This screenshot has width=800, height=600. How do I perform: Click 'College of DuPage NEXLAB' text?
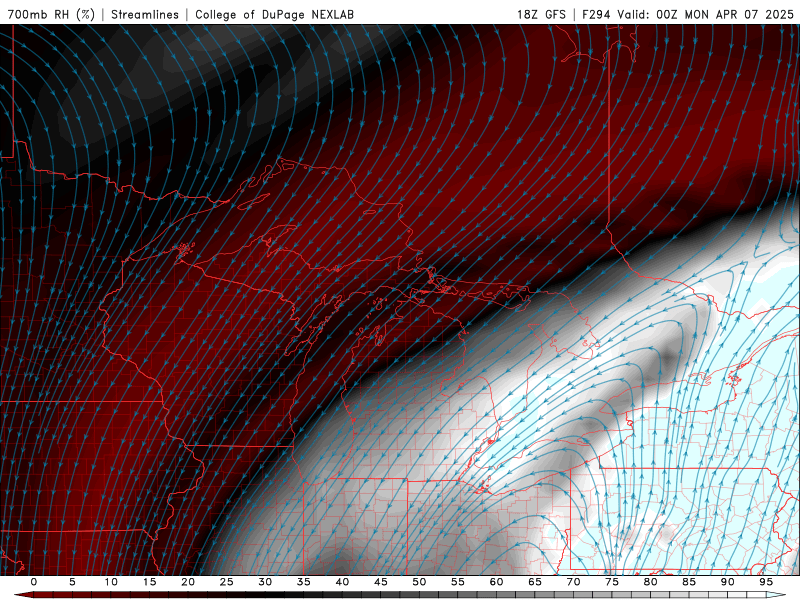pos(274,14)
